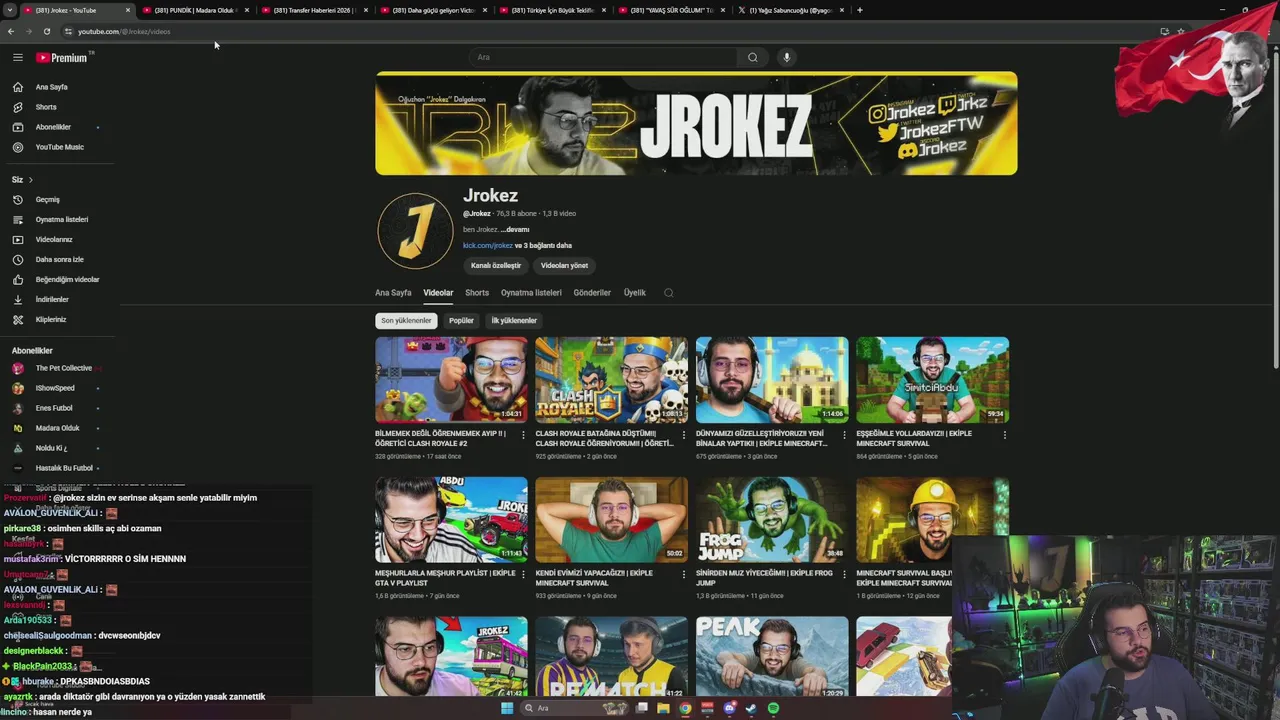Close the Jrokez YouTube browser tab
The width and height of the screenshot is (1280, 720).
(x=128, y=10)
